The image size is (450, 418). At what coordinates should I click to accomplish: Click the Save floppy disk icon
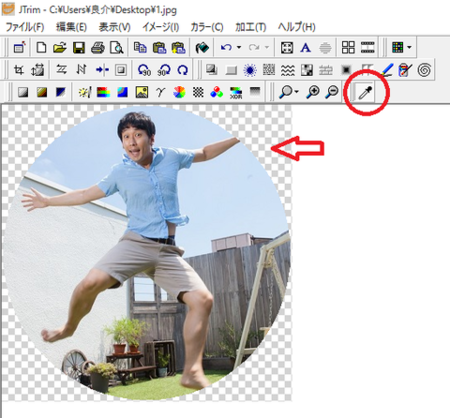coord(79,48)
